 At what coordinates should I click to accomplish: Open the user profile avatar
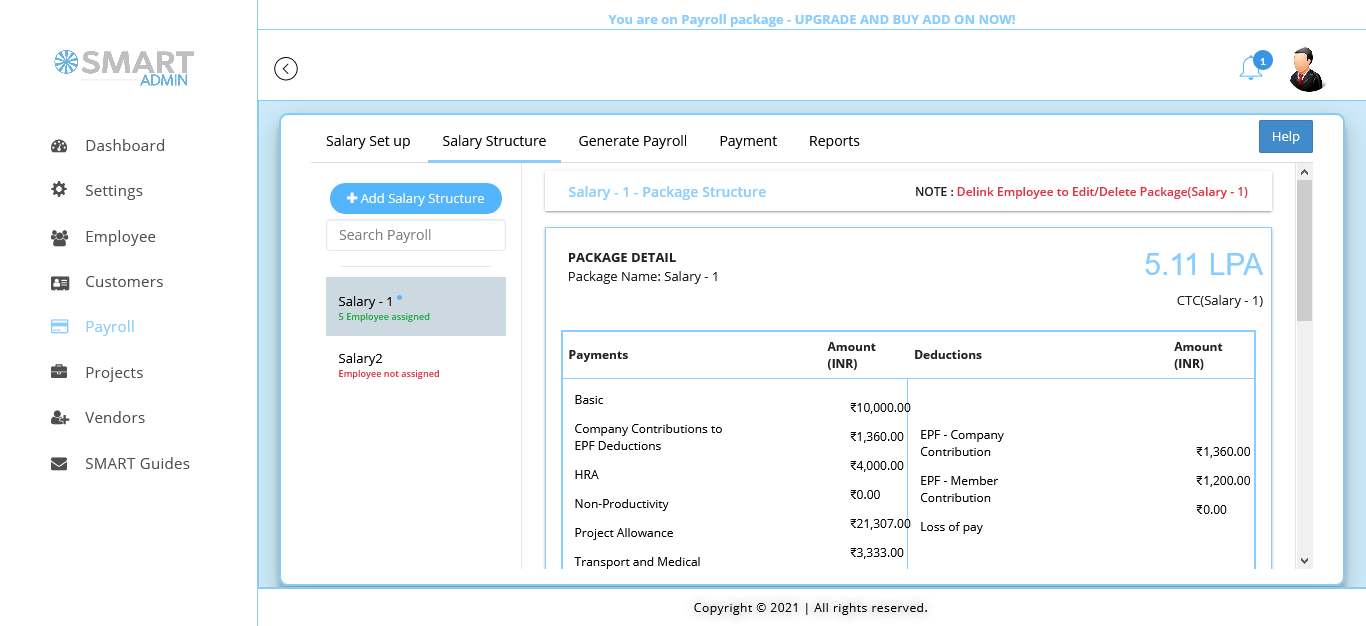(1306, 69)
